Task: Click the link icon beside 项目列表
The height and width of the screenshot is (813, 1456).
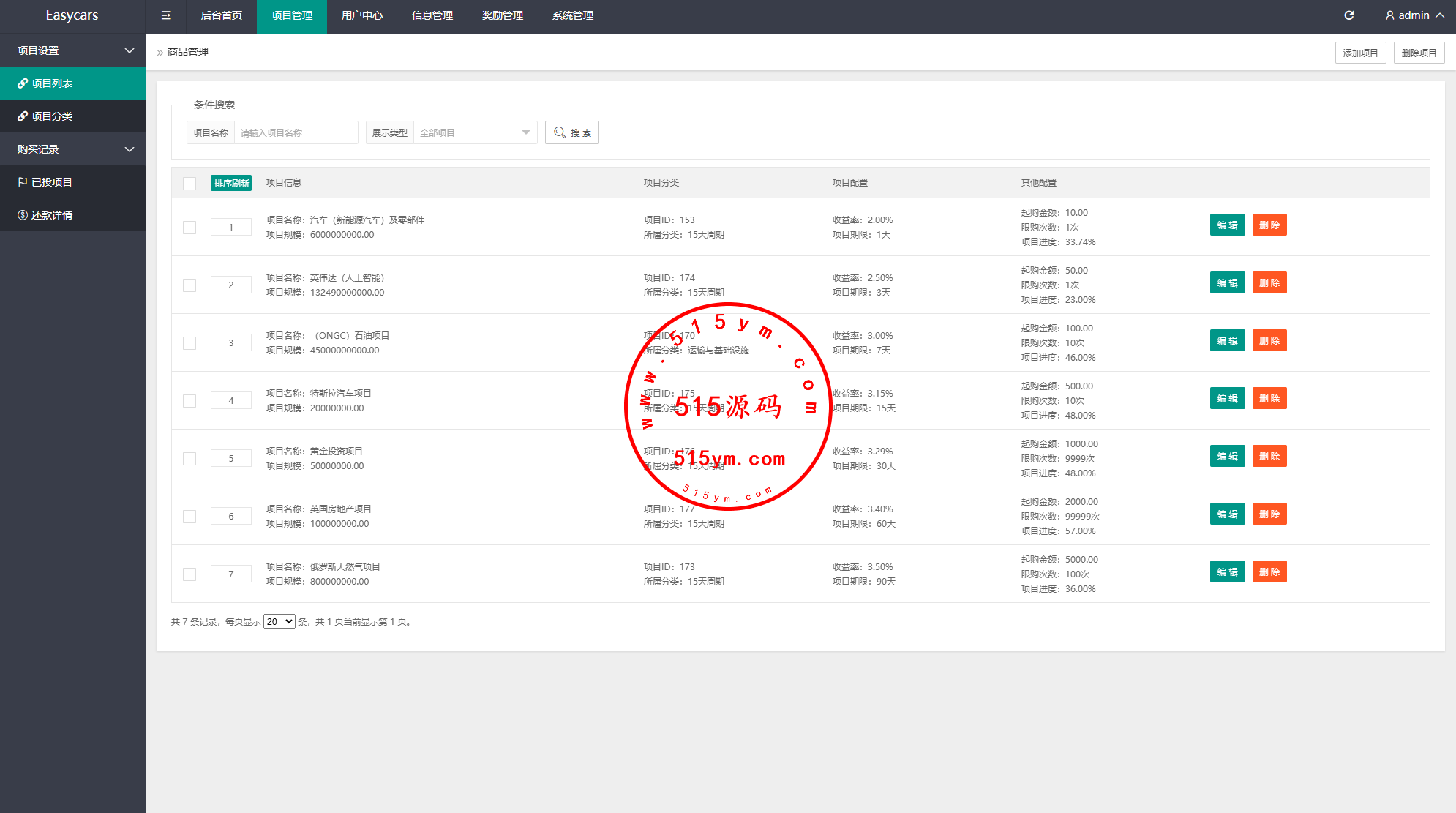Action: point(23,83)
